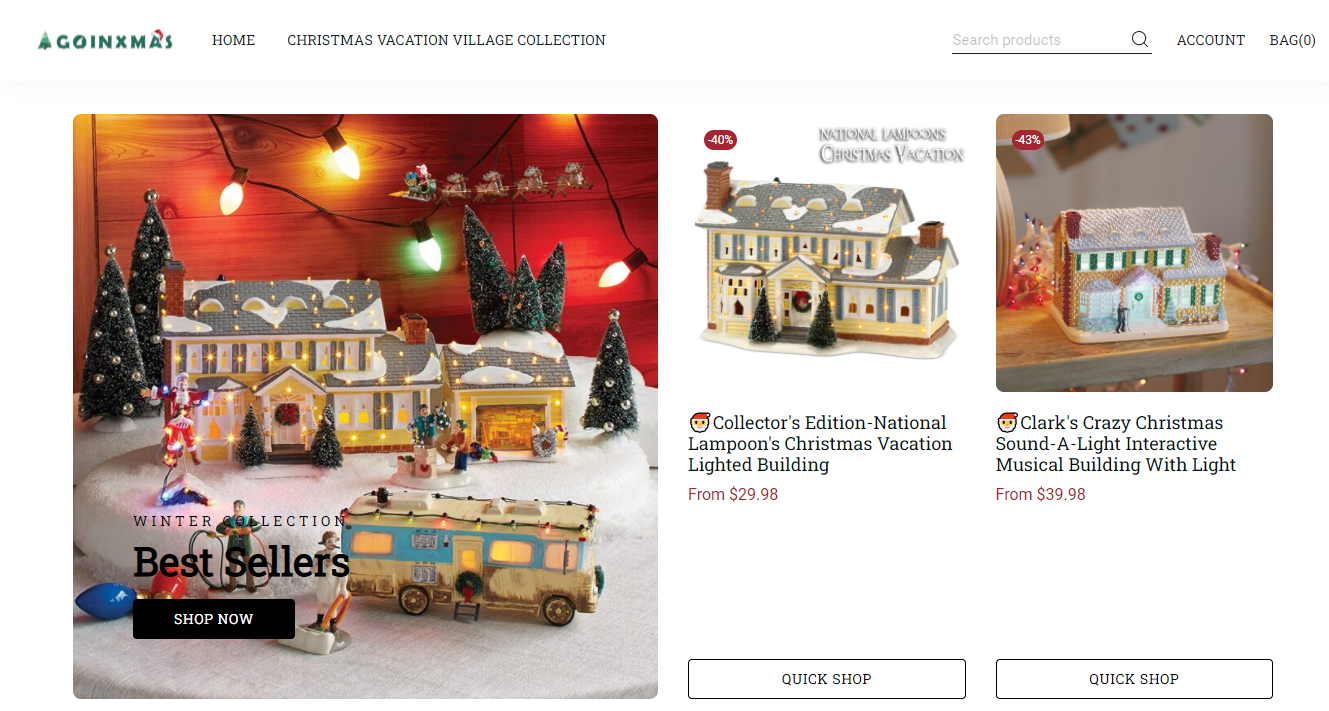Open Clark's Crazy Christmas musical building image
This screenshot has width=1329, height=711.
coord(1134,253)
